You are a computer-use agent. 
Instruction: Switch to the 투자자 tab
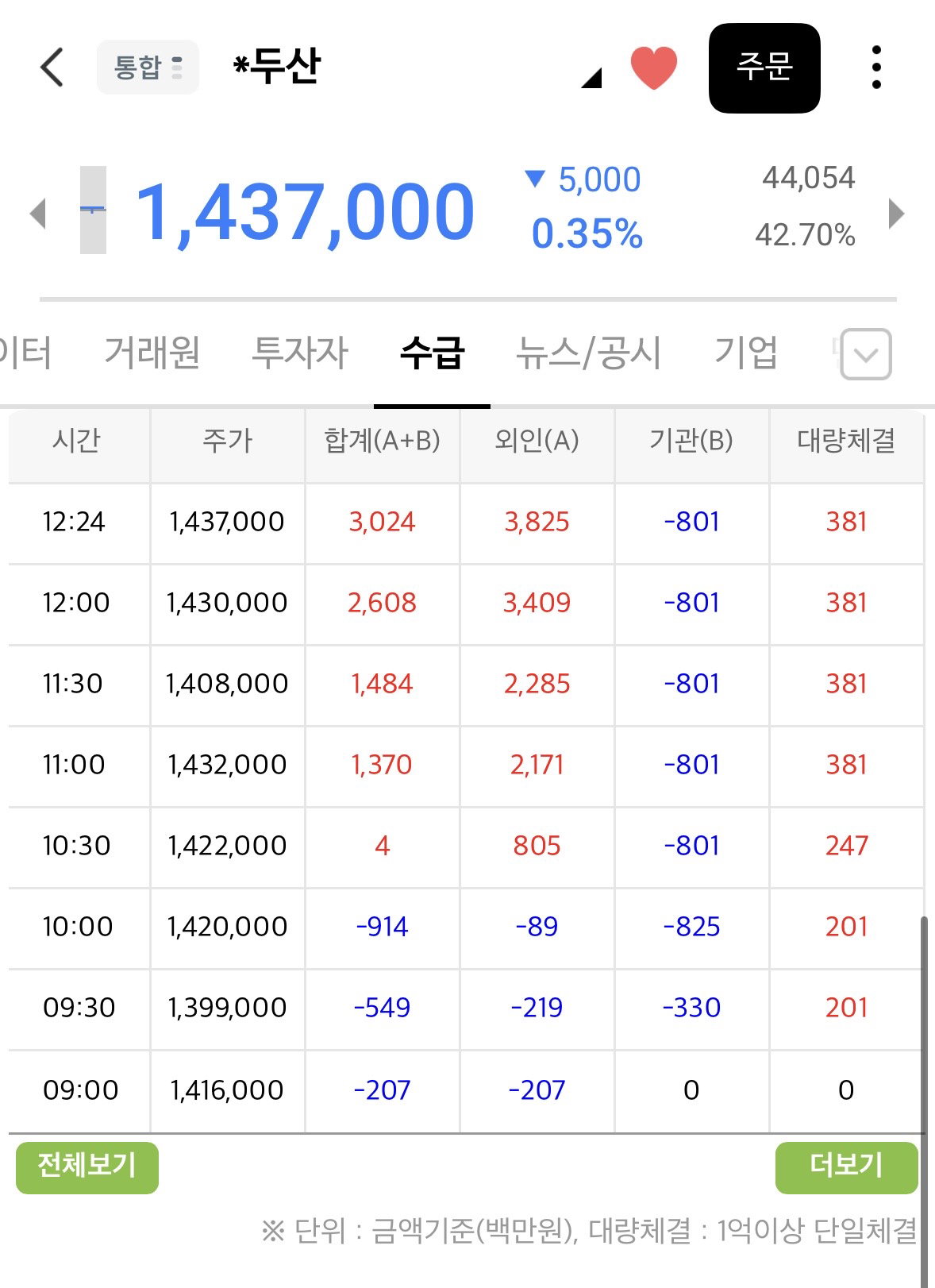pyautogui.click(x=300, y=353)
